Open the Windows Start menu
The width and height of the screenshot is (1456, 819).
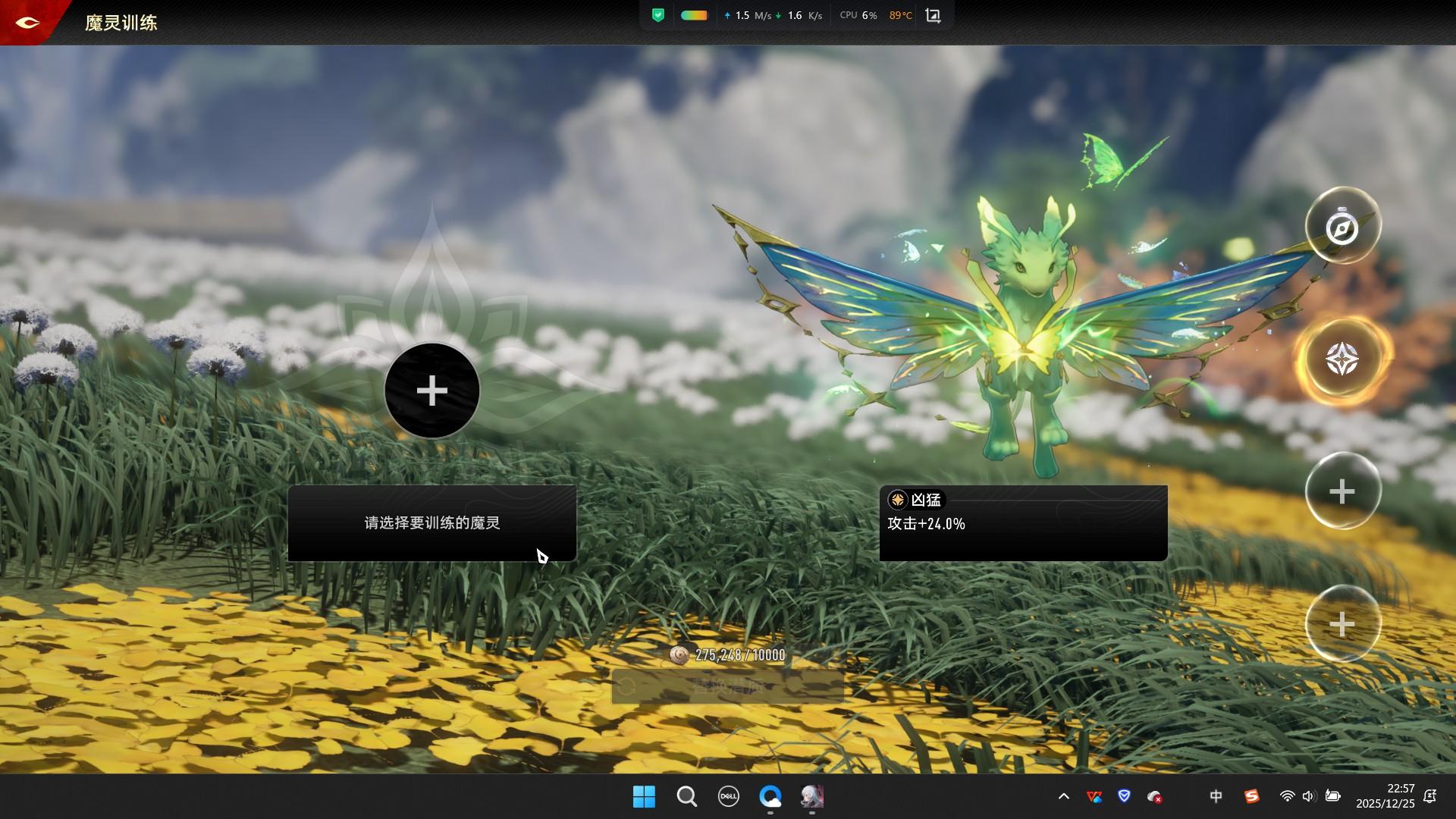(644, 796)
